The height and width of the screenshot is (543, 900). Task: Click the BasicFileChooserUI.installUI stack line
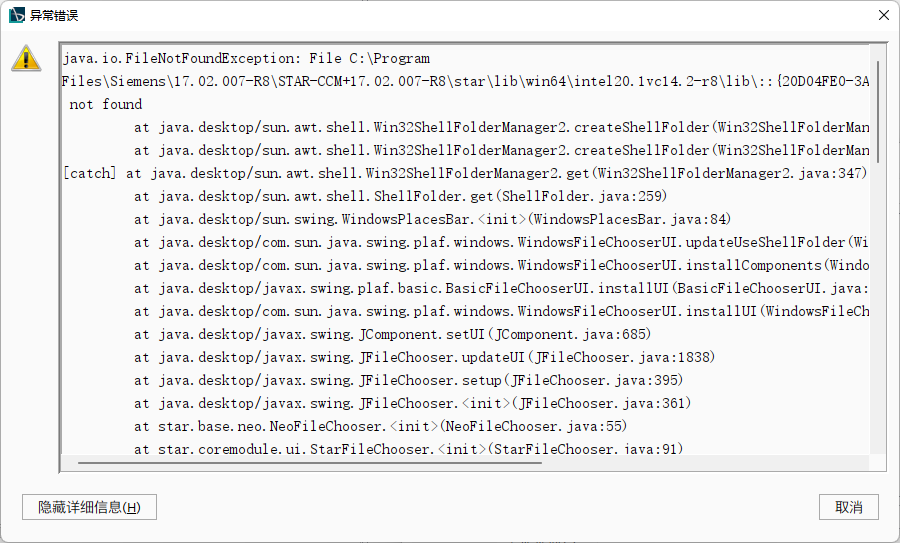500,288
